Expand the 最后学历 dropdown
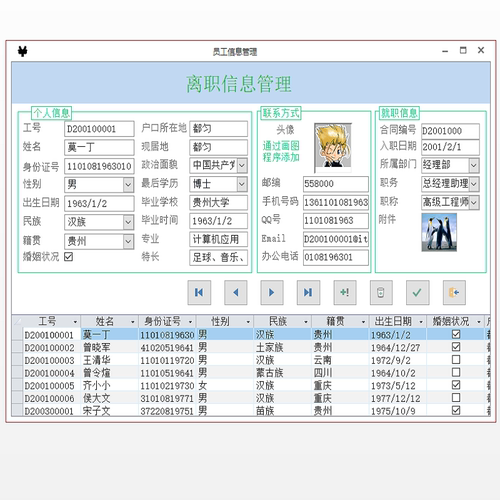This screenshot has height=500, width=500. 242,184
